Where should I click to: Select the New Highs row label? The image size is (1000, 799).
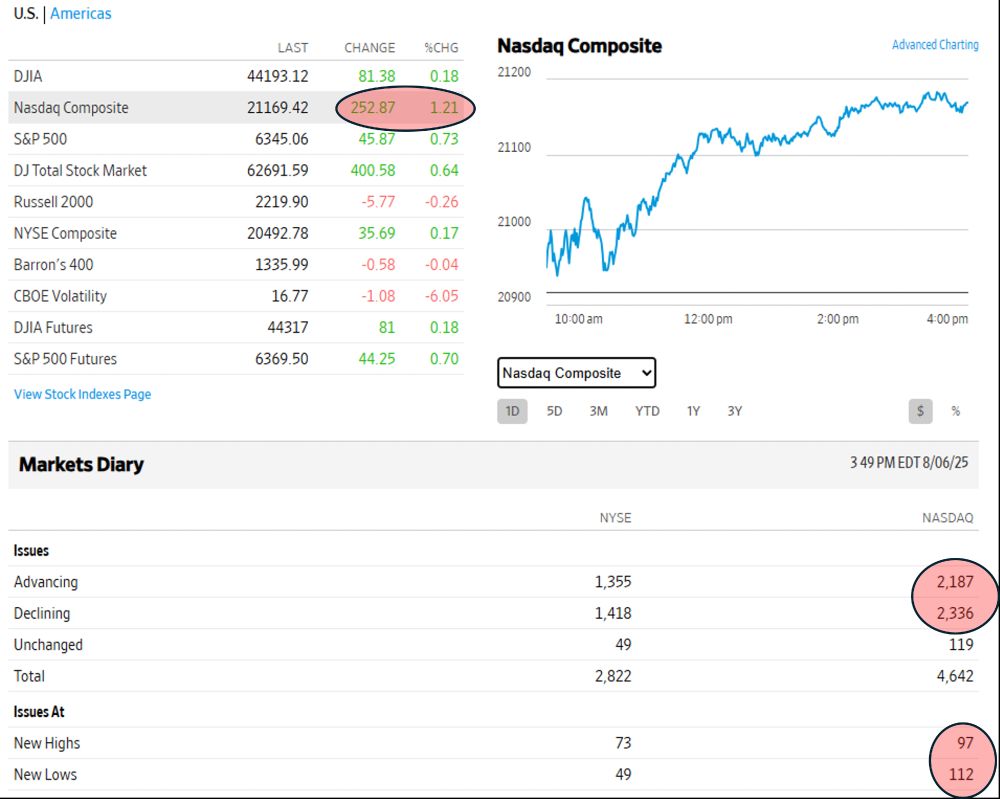(47, 744)
